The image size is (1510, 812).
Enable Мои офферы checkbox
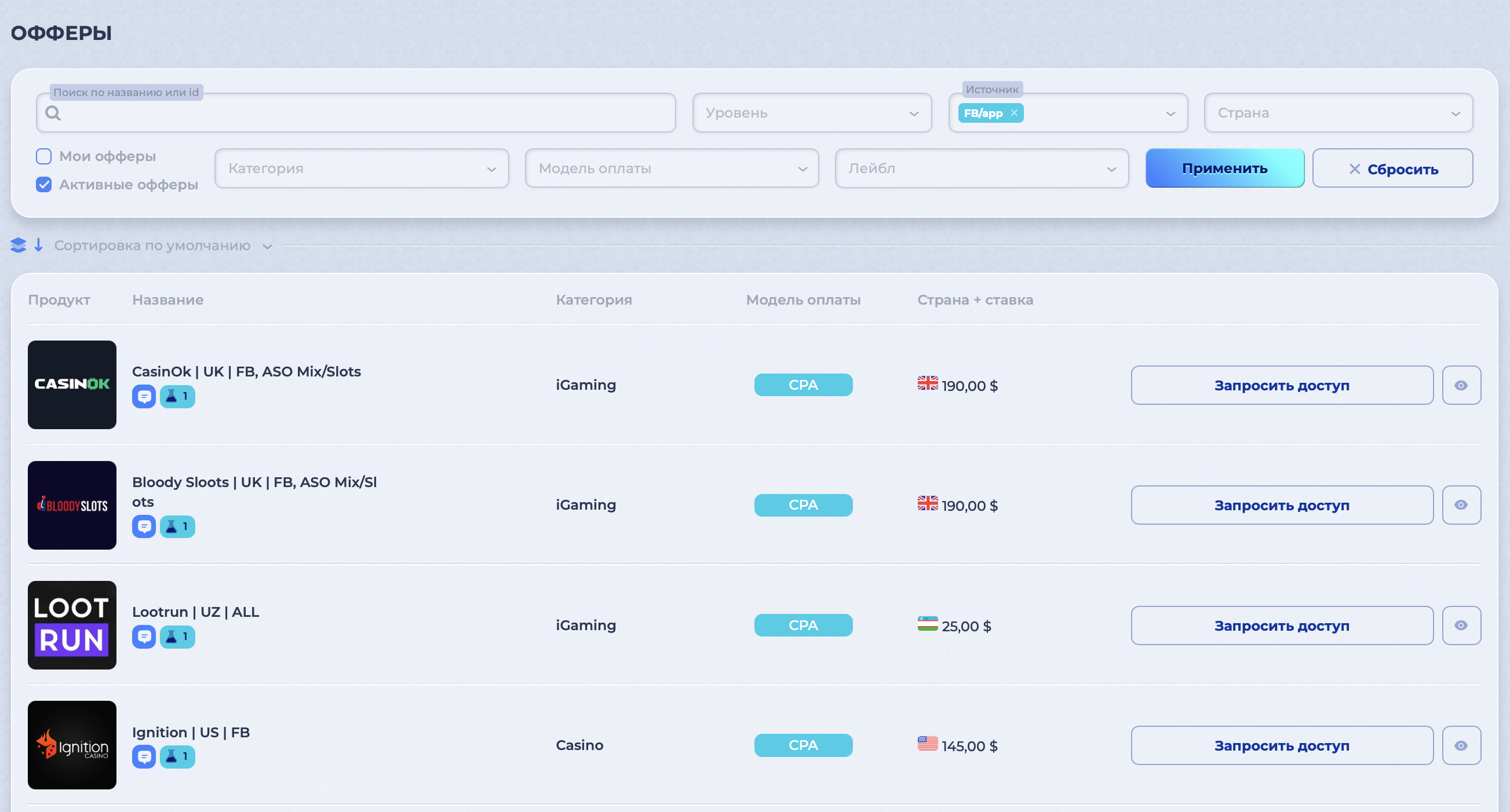point(44,156)
